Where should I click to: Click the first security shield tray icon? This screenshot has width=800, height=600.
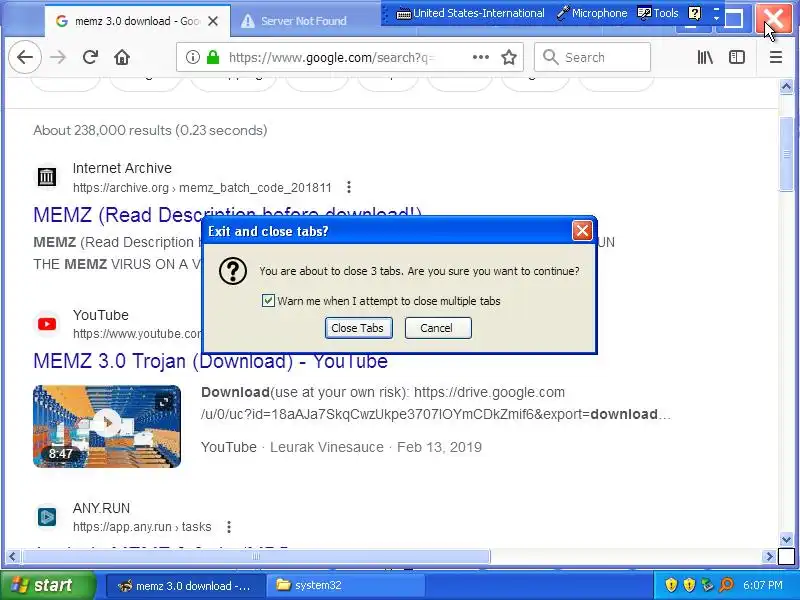(671, 585)
